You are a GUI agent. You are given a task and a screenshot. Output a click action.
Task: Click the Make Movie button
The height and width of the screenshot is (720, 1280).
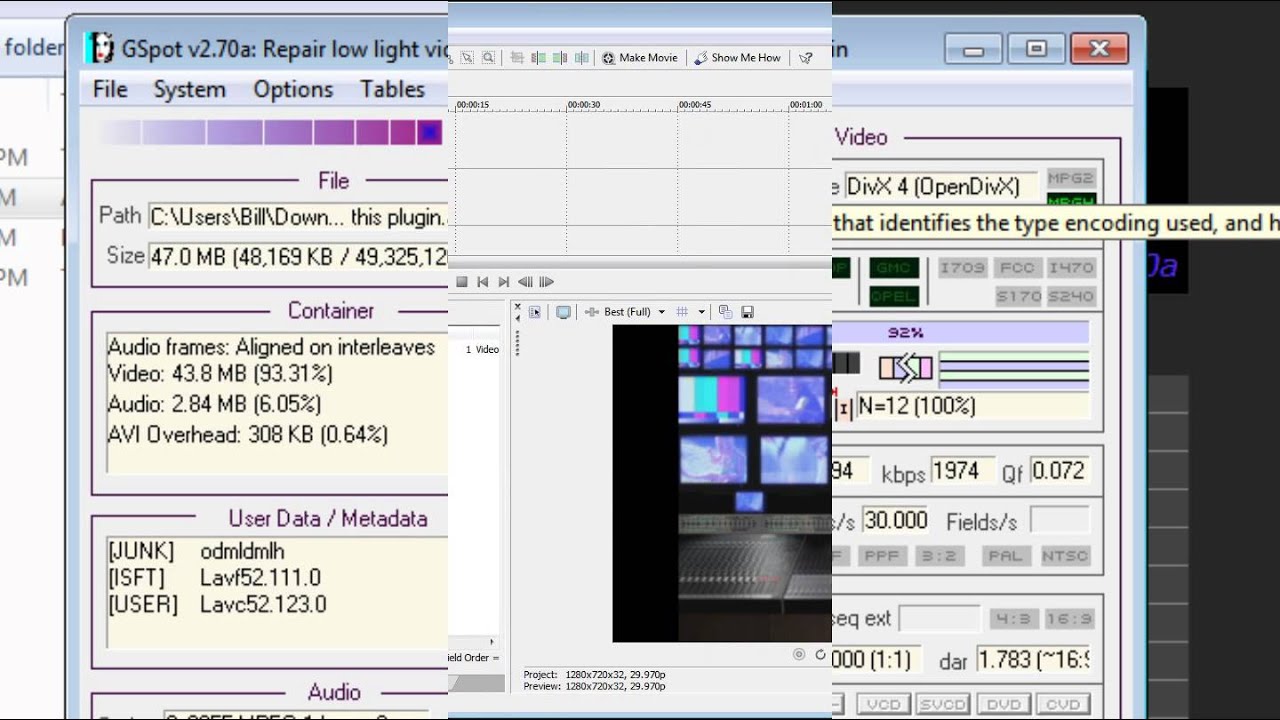tap(640, 58)
